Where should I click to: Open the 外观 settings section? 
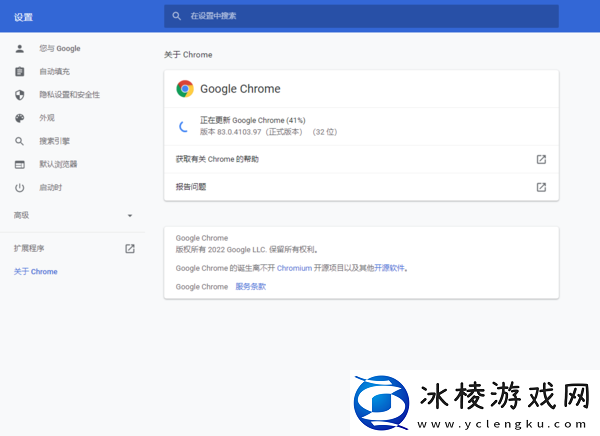[47, 118]
